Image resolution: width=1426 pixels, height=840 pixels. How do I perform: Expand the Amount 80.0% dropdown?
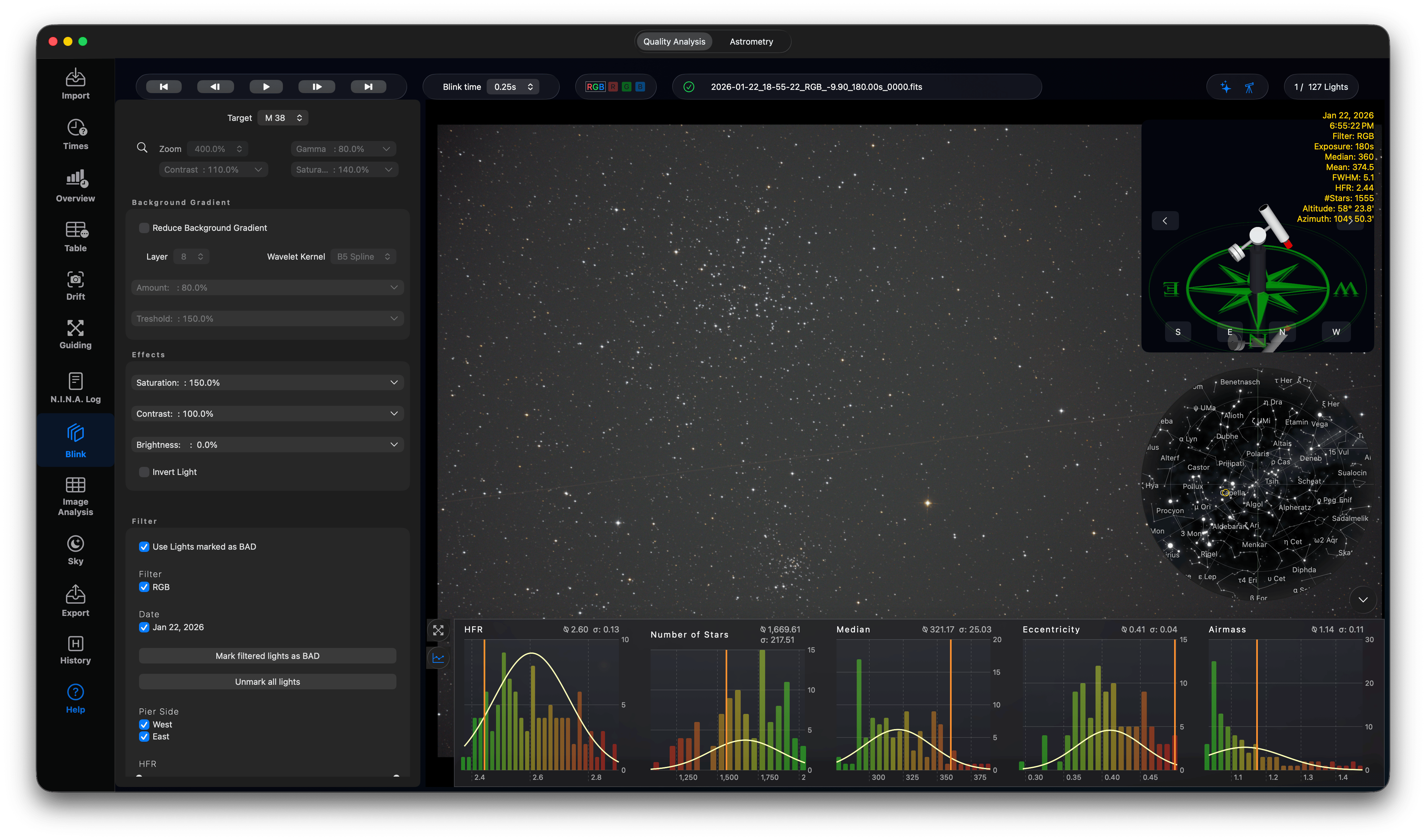point(267,287)
